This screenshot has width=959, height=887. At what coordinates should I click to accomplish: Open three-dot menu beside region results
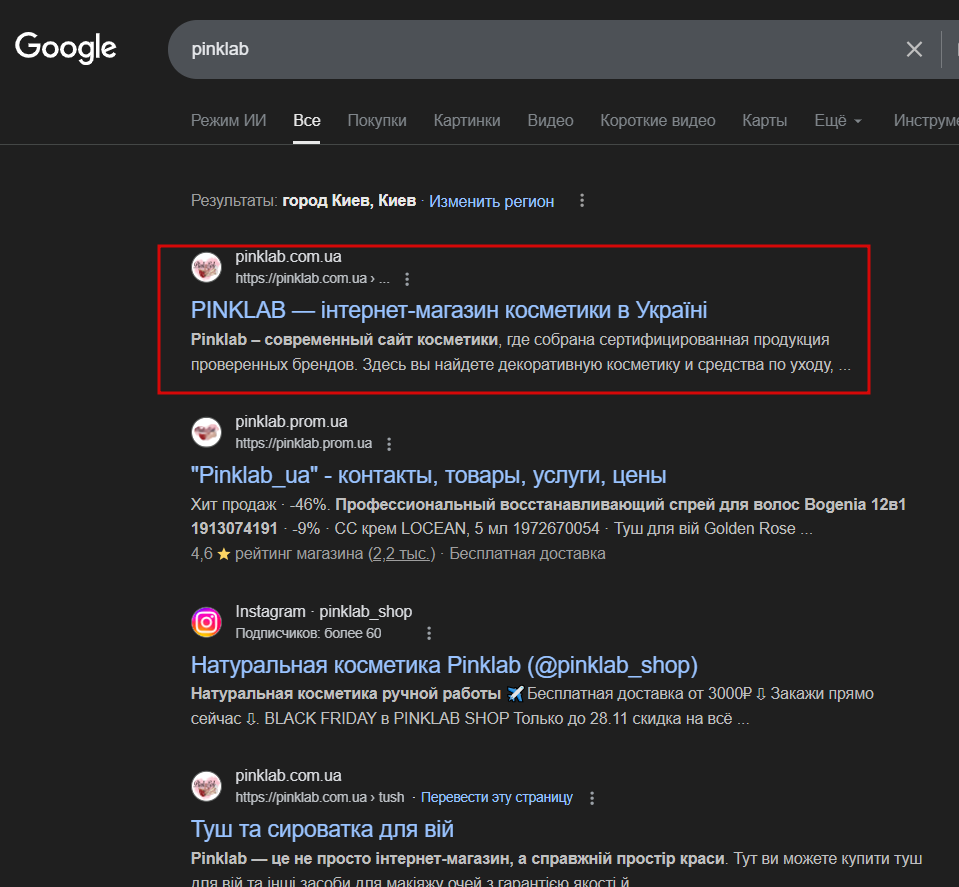point(582,201)
